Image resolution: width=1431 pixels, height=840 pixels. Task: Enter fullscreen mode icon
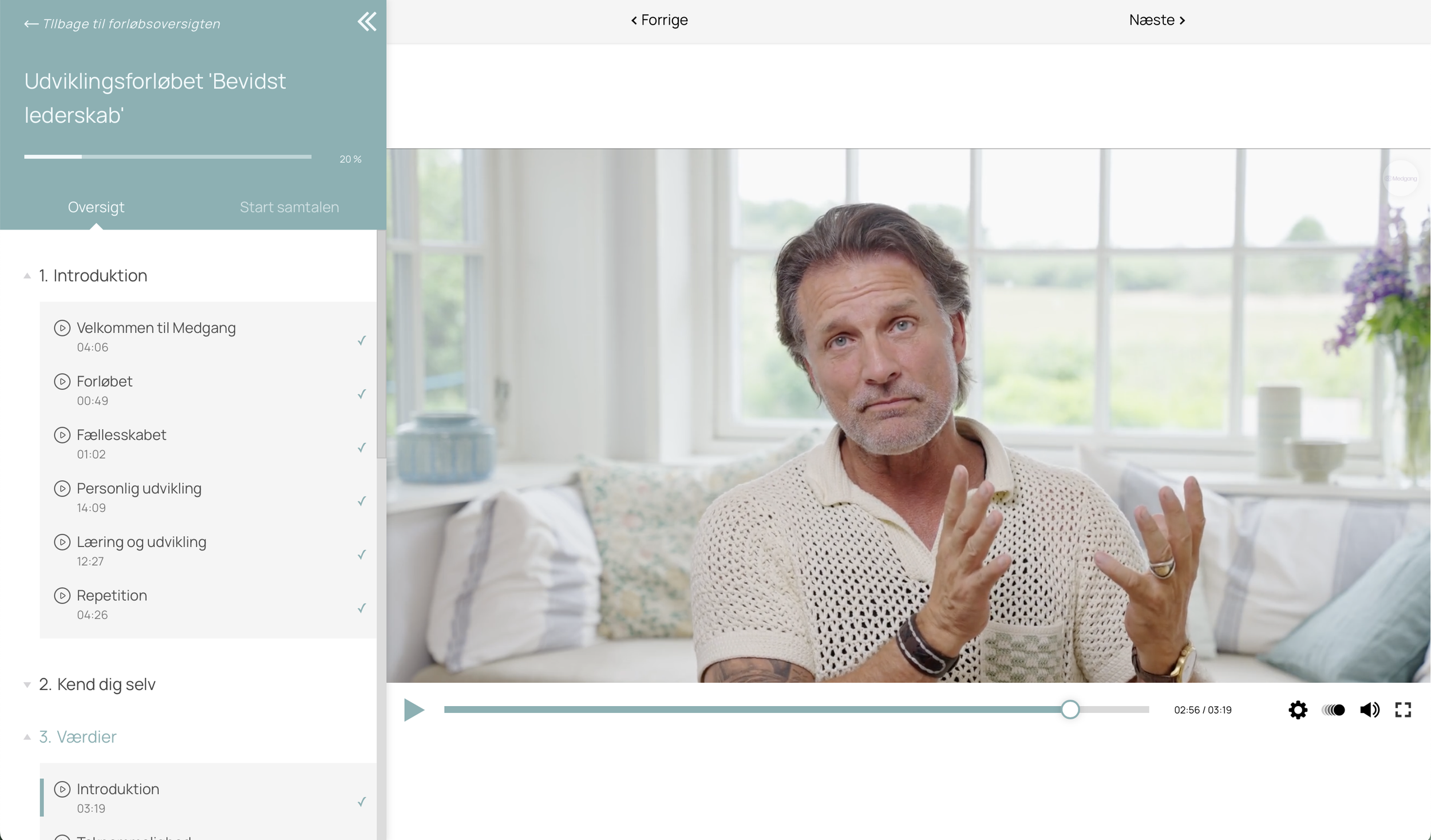[x=1403, y=710]
